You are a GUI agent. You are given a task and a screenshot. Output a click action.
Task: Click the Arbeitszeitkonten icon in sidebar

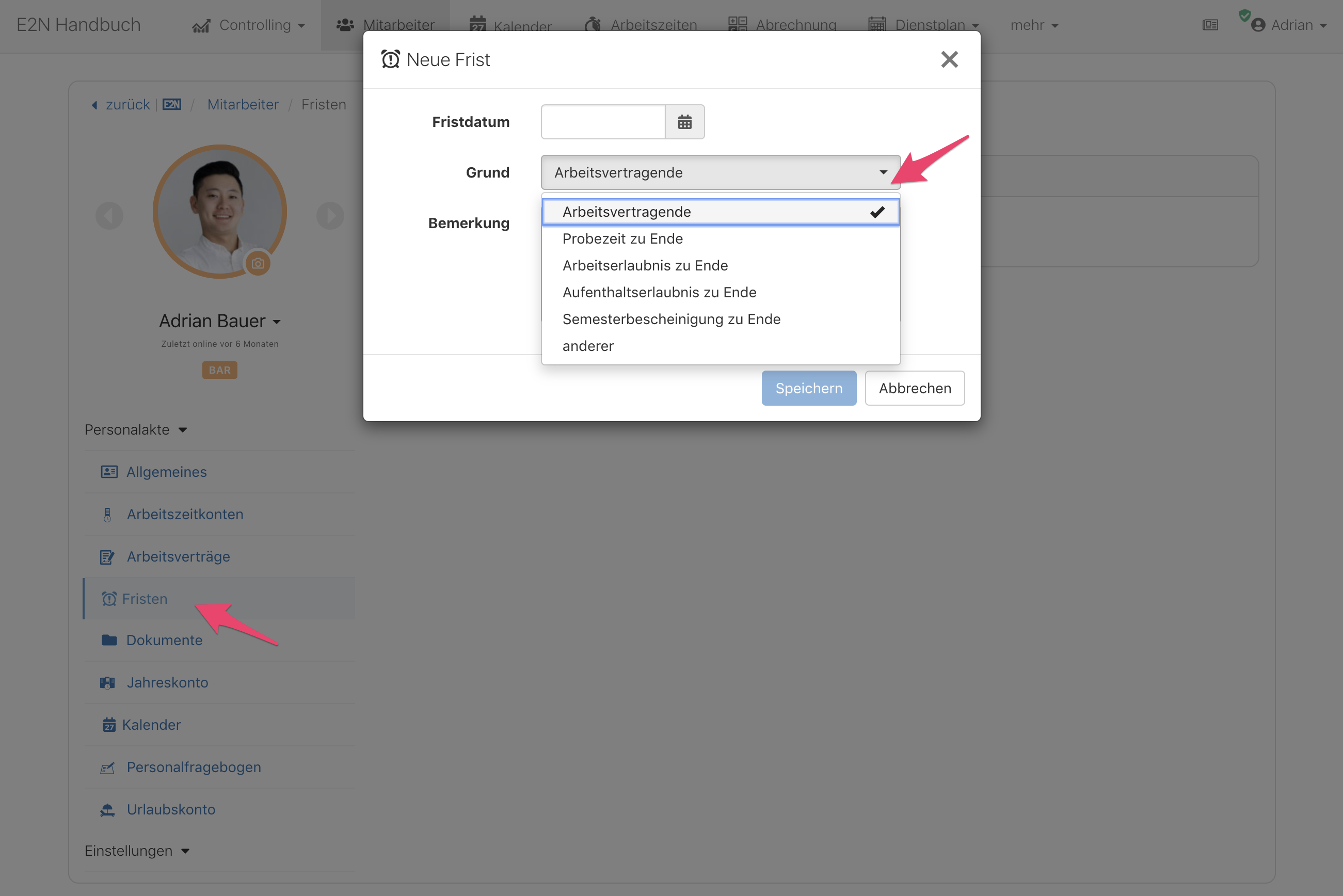point(107,515)
